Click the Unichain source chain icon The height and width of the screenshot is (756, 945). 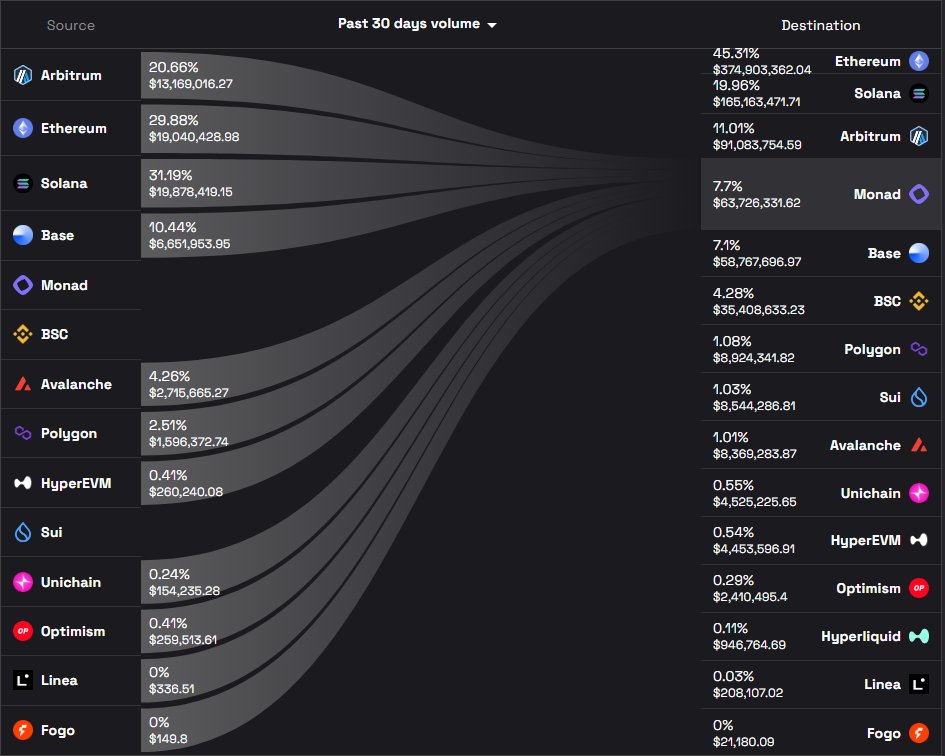pos(23,582)
